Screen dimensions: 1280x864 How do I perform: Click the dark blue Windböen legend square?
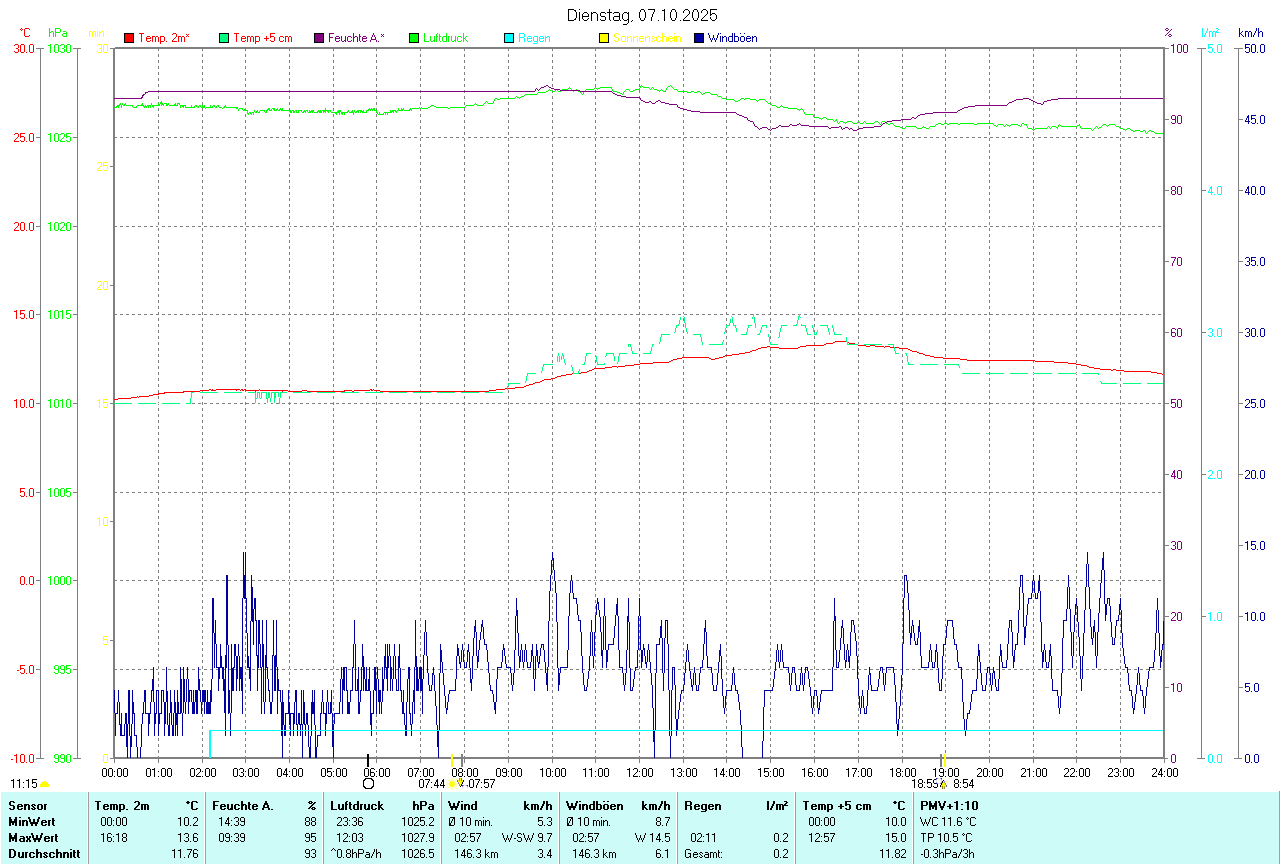tap(699, 38)
